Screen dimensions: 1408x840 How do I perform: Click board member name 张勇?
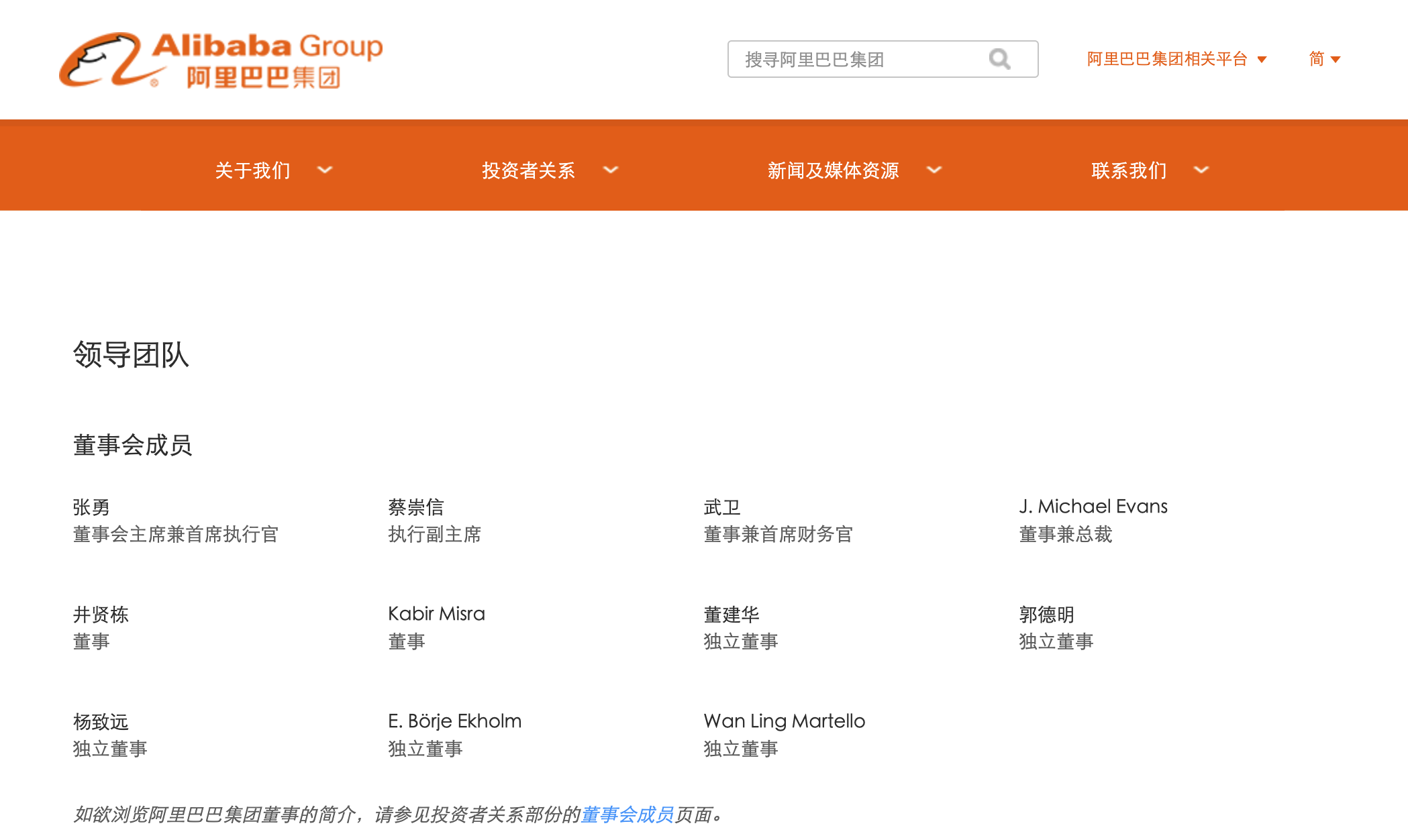point(91,507)
